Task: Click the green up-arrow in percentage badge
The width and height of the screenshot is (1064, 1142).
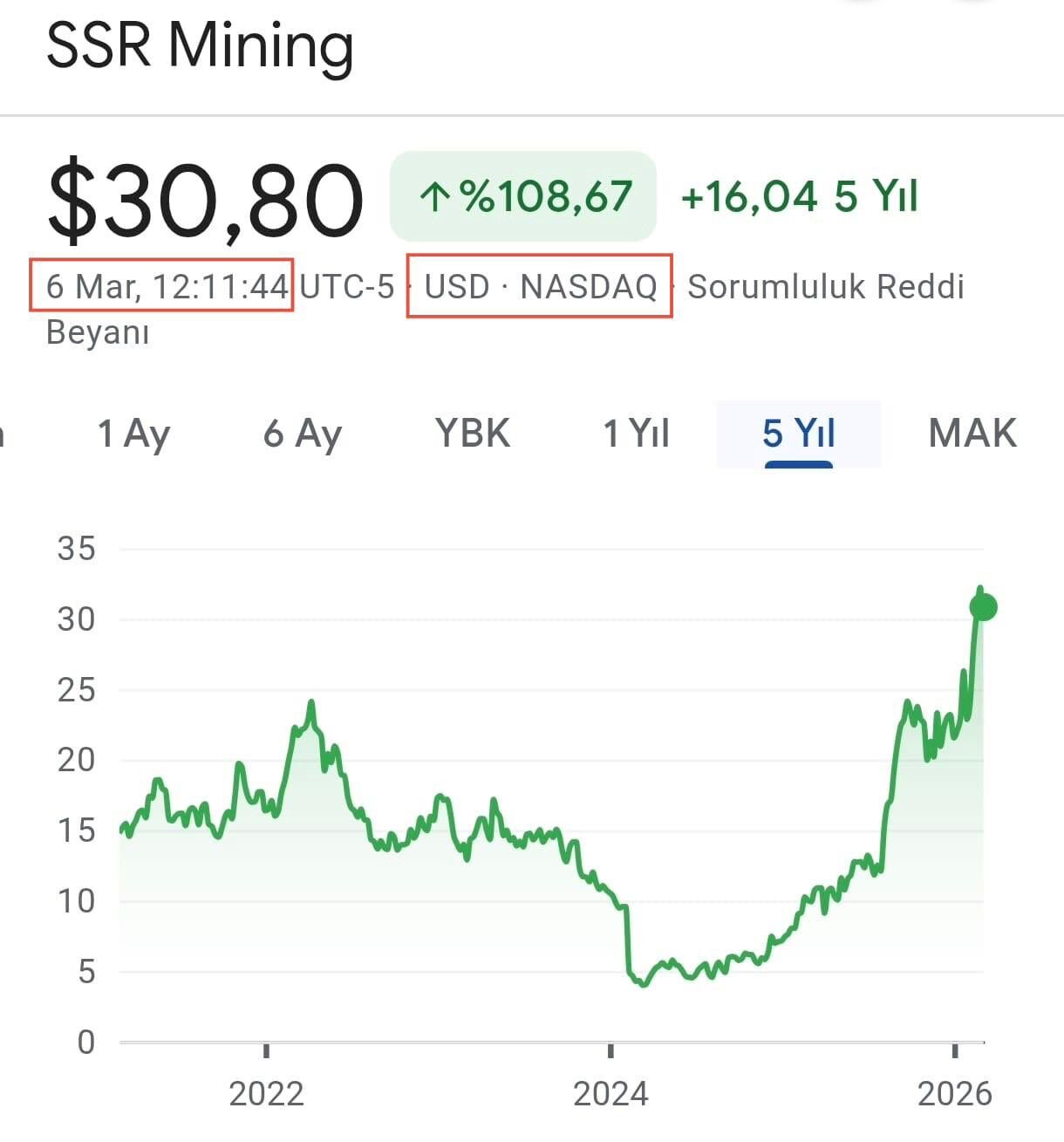Action: 435,197
